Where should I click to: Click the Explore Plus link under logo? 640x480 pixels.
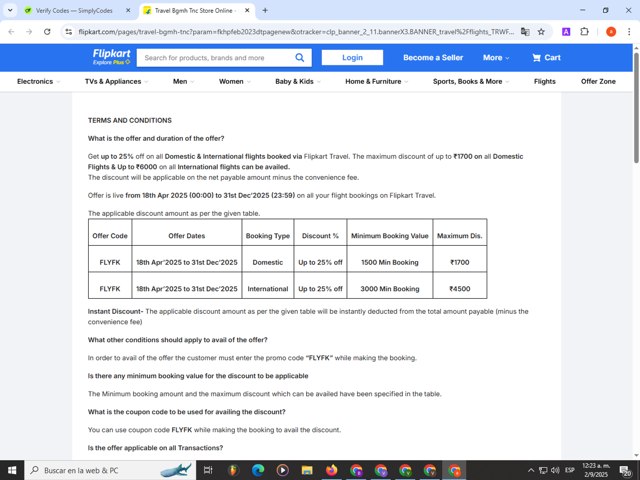[x=111, y=62]
